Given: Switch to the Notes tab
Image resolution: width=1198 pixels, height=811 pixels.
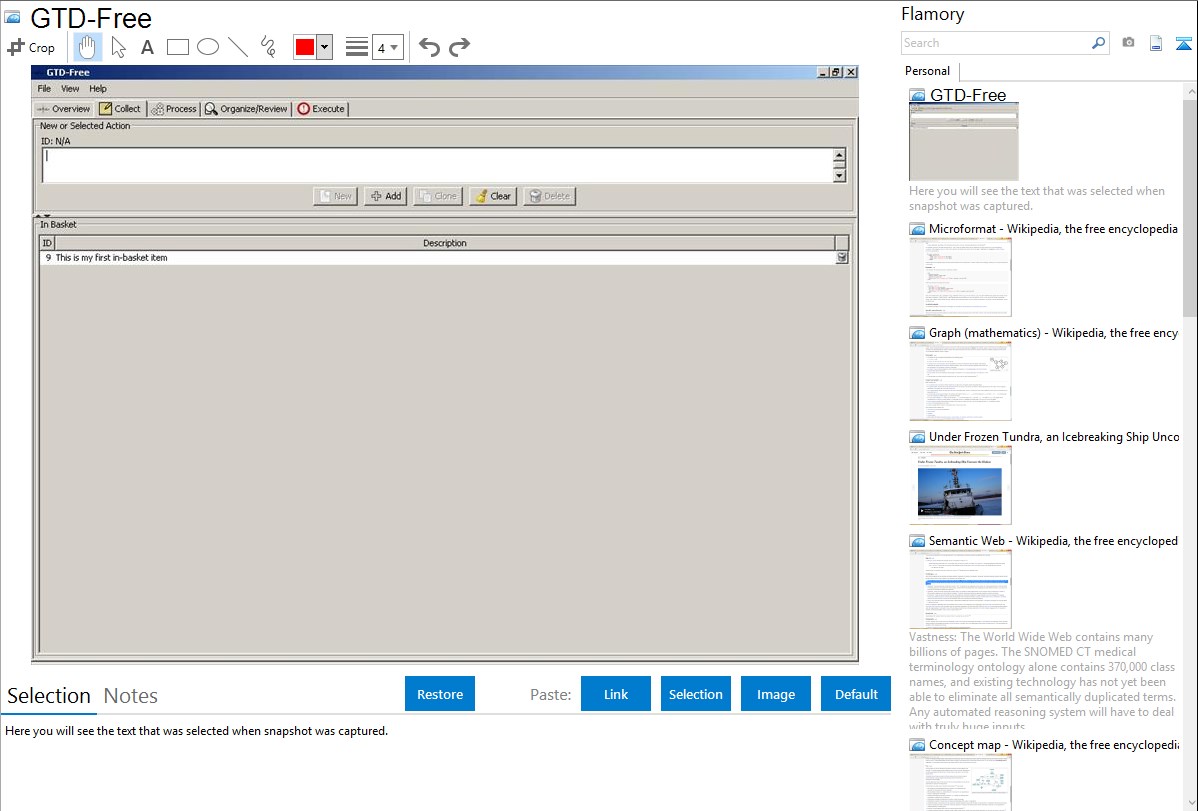Looking at the screenshot, I should pos(131,696).
